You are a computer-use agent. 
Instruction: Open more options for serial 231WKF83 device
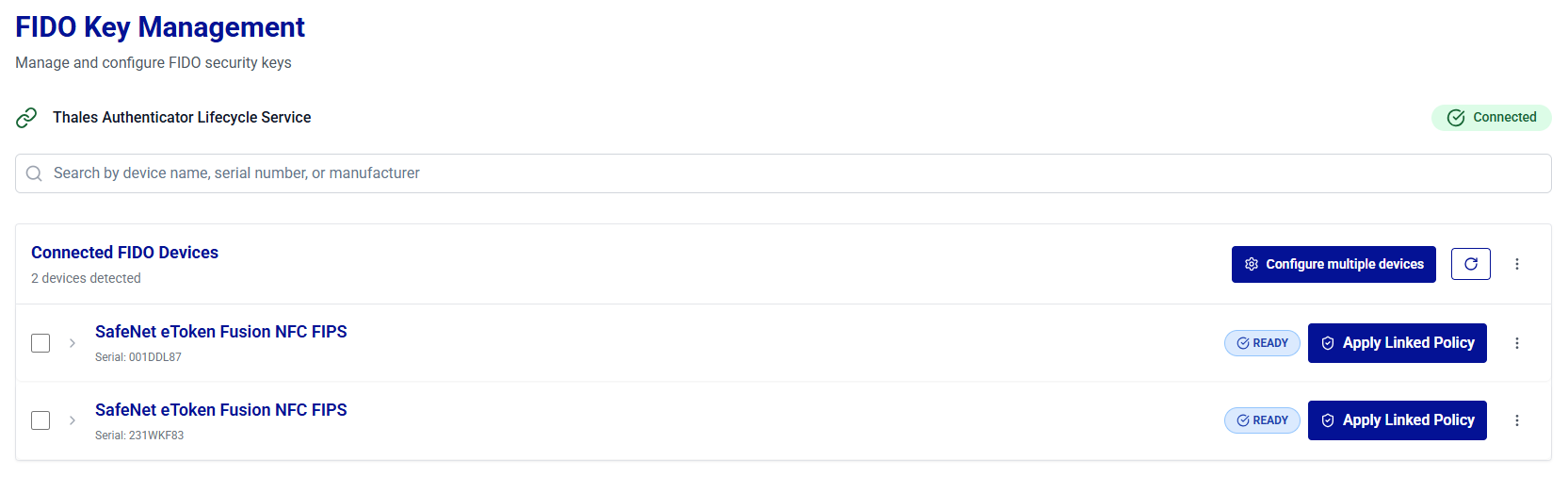pyautogui.click(x=1516, y=420)
